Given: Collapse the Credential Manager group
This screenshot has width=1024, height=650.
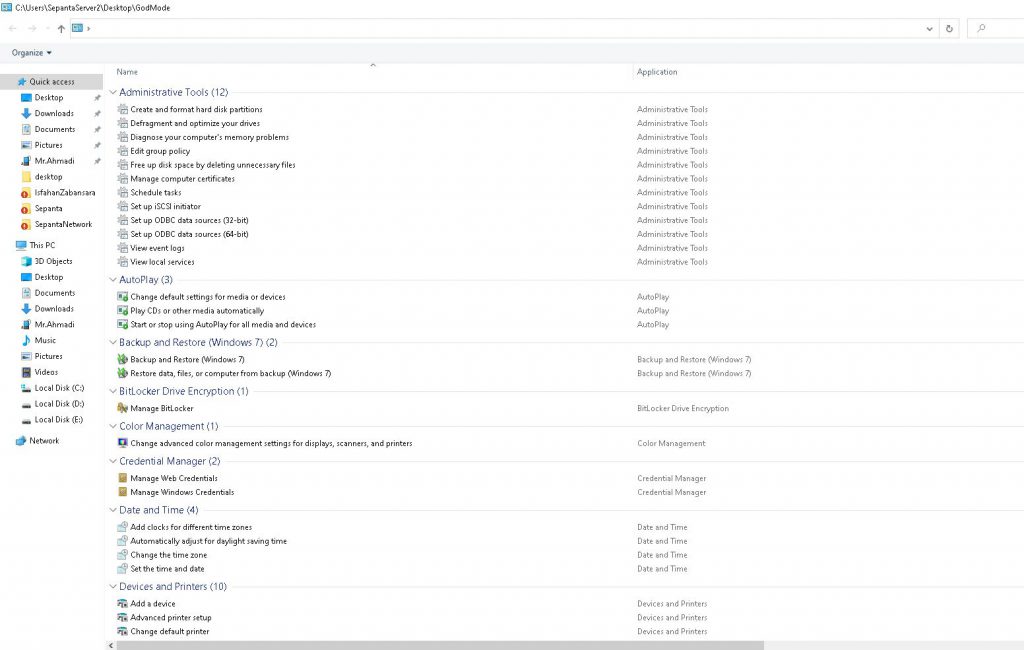Looking at the screenshot, I should 112,461.
